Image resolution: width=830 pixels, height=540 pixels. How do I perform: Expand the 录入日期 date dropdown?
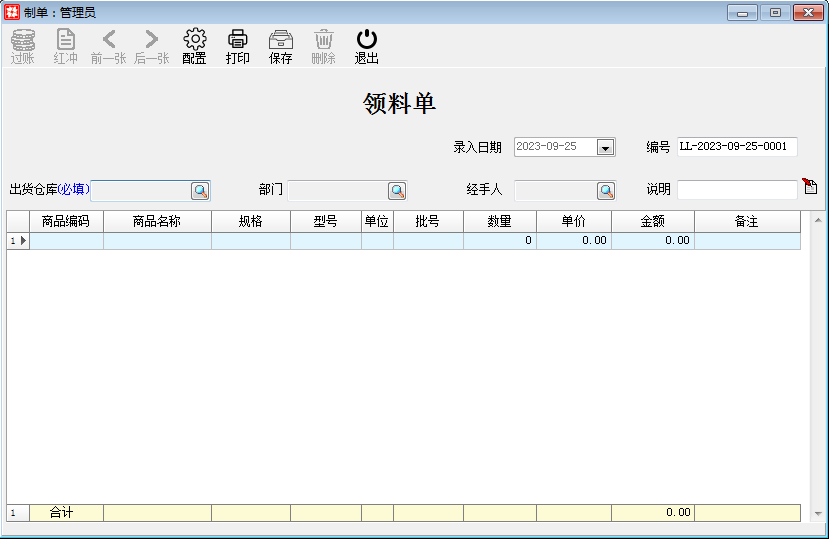tap(605, 147)
